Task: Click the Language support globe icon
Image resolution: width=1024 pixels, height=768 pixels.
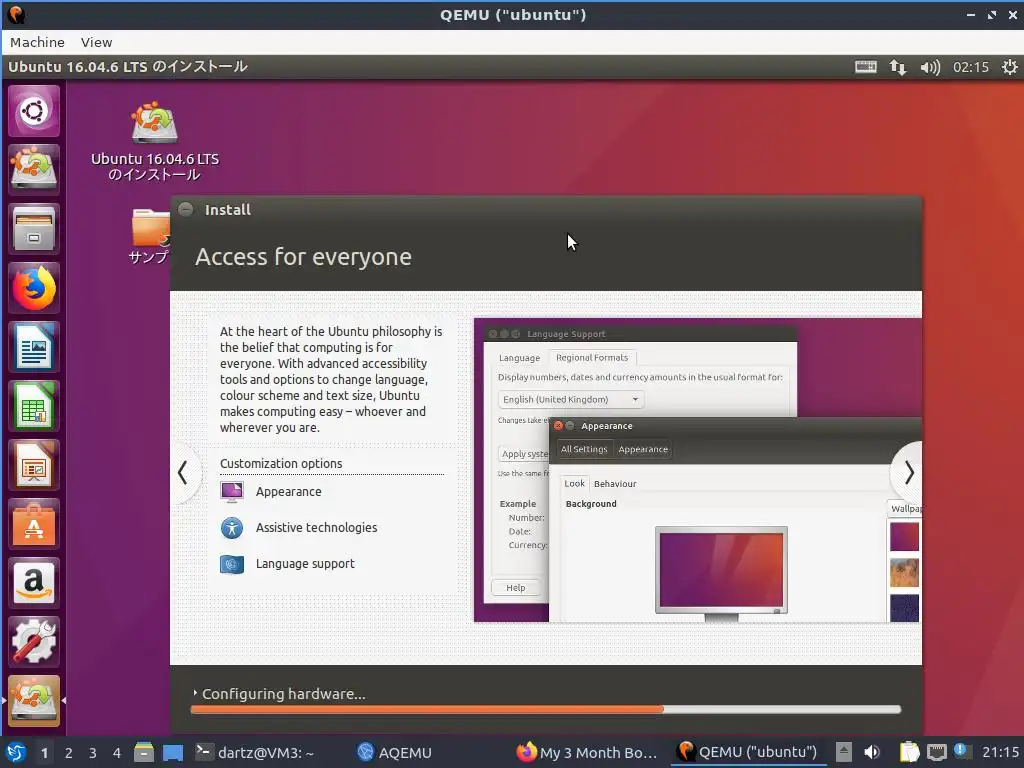Action: (x=232, y=564)
